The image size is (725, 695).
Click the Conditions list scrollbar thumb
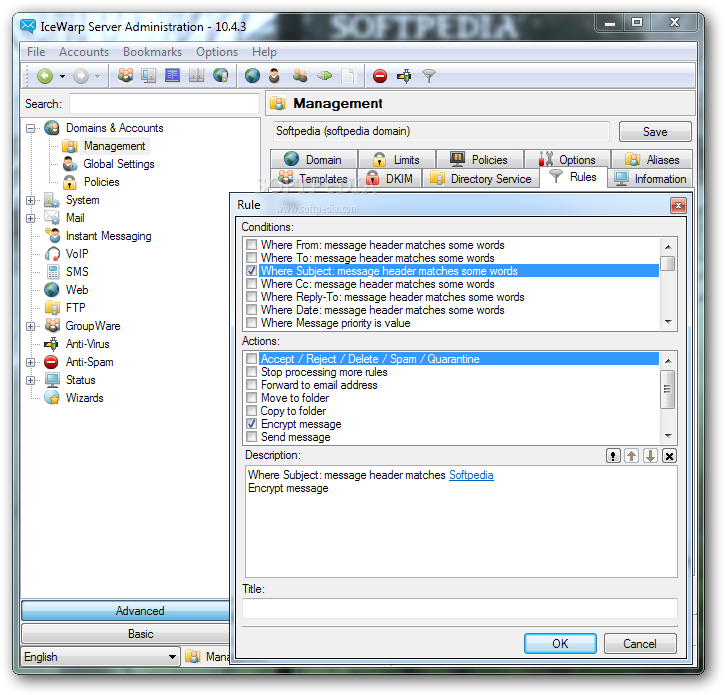668,263
